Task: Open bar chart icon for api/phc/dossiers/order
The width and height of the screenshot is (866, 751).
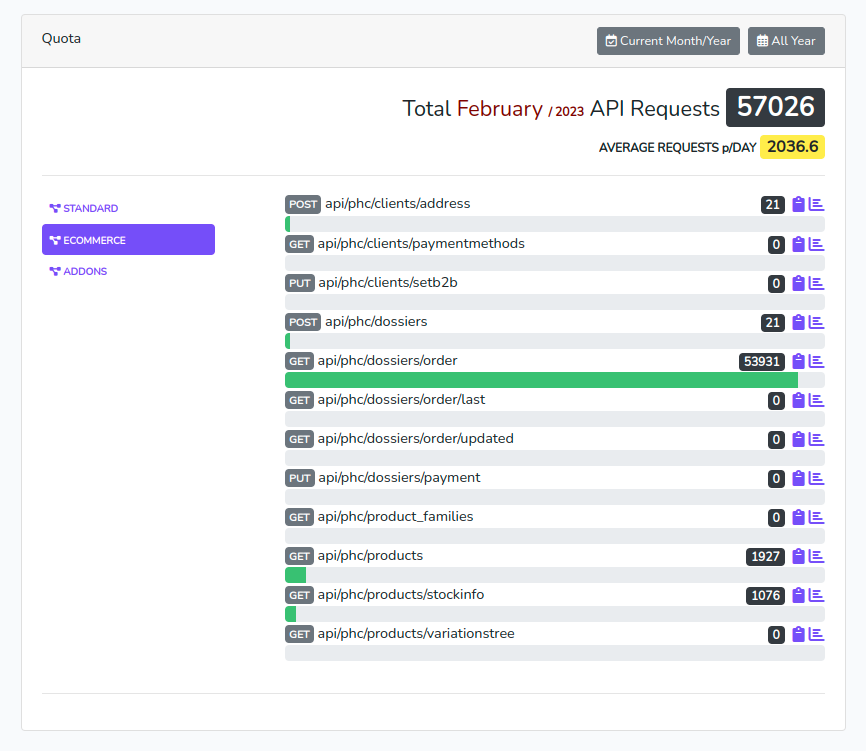Action: (816, 361)
